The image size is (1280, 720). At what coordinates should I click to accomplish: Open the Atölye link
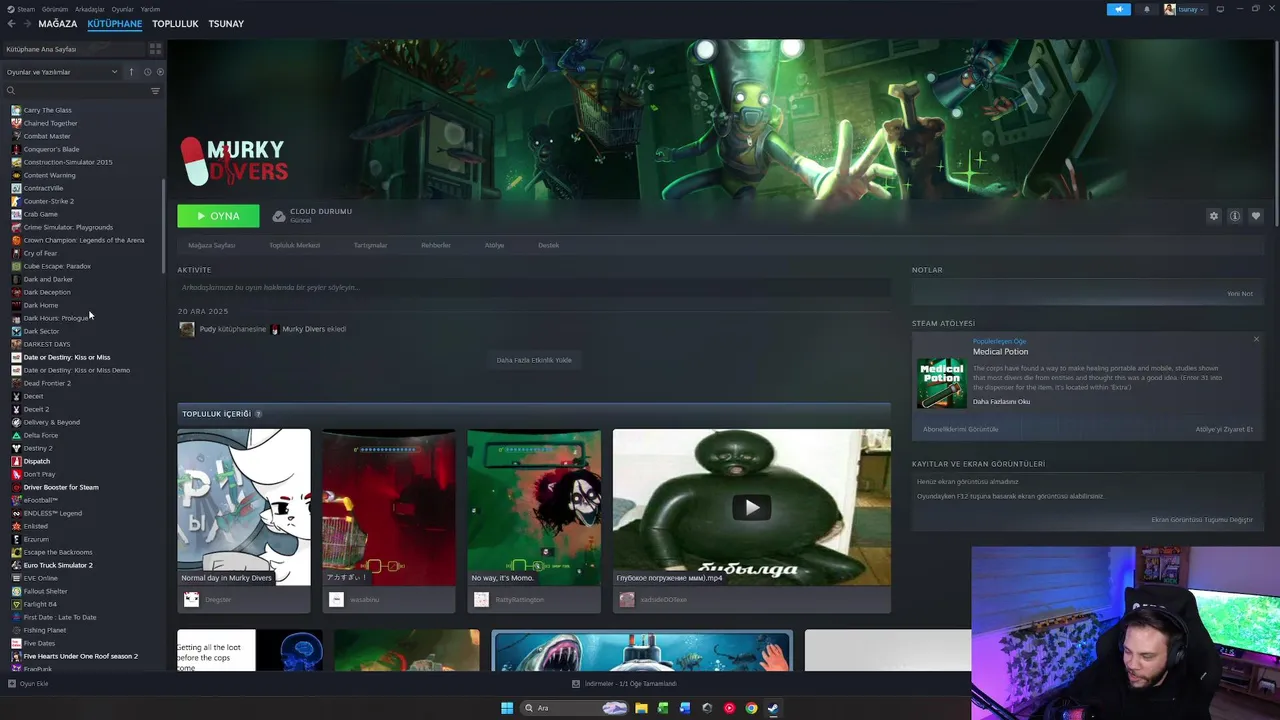coord(494,245)
